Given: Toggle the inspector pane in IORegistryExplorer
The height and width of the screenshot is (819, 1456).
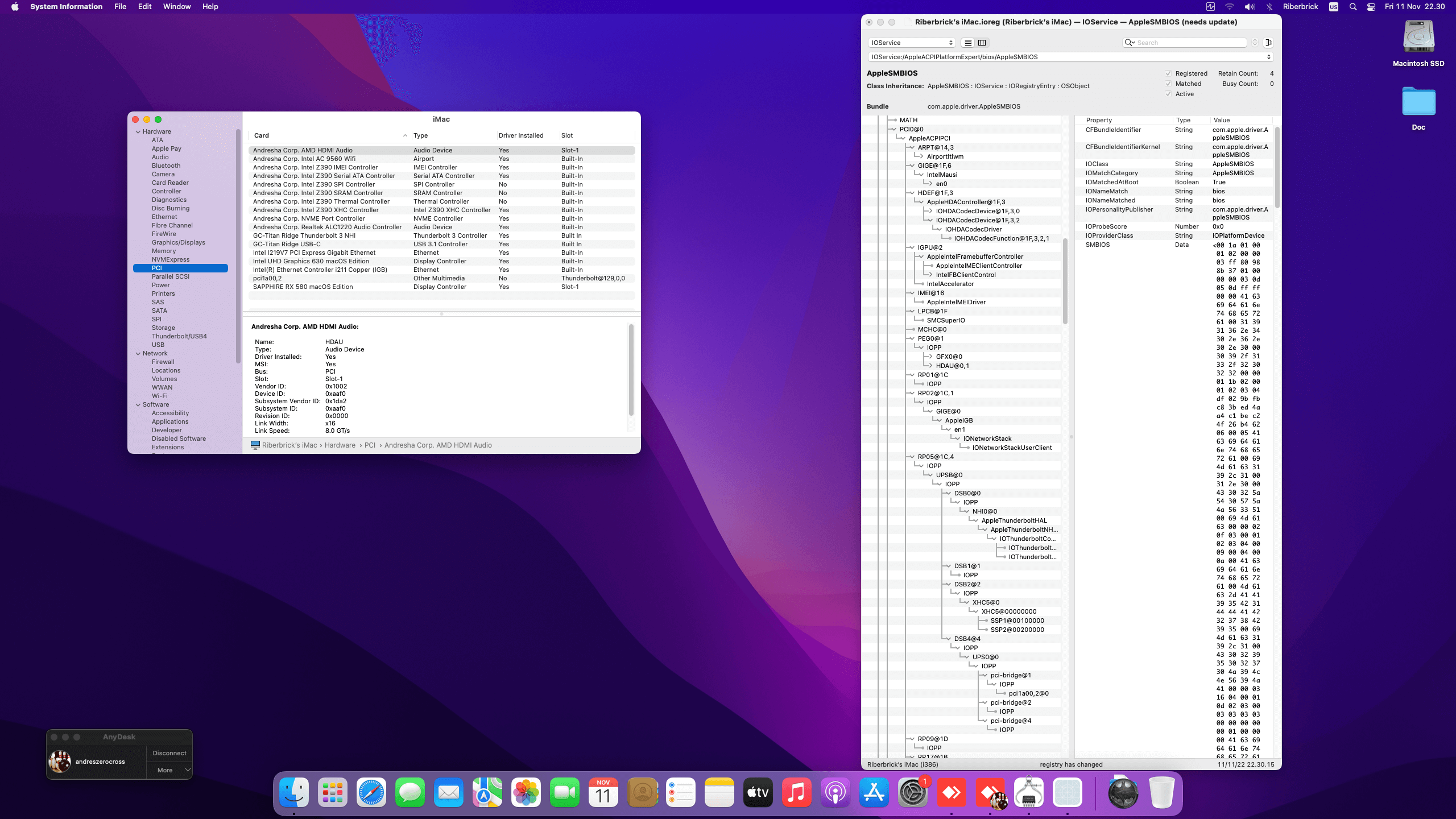Looking at the screenshot, I should (x=1267, y=42).
